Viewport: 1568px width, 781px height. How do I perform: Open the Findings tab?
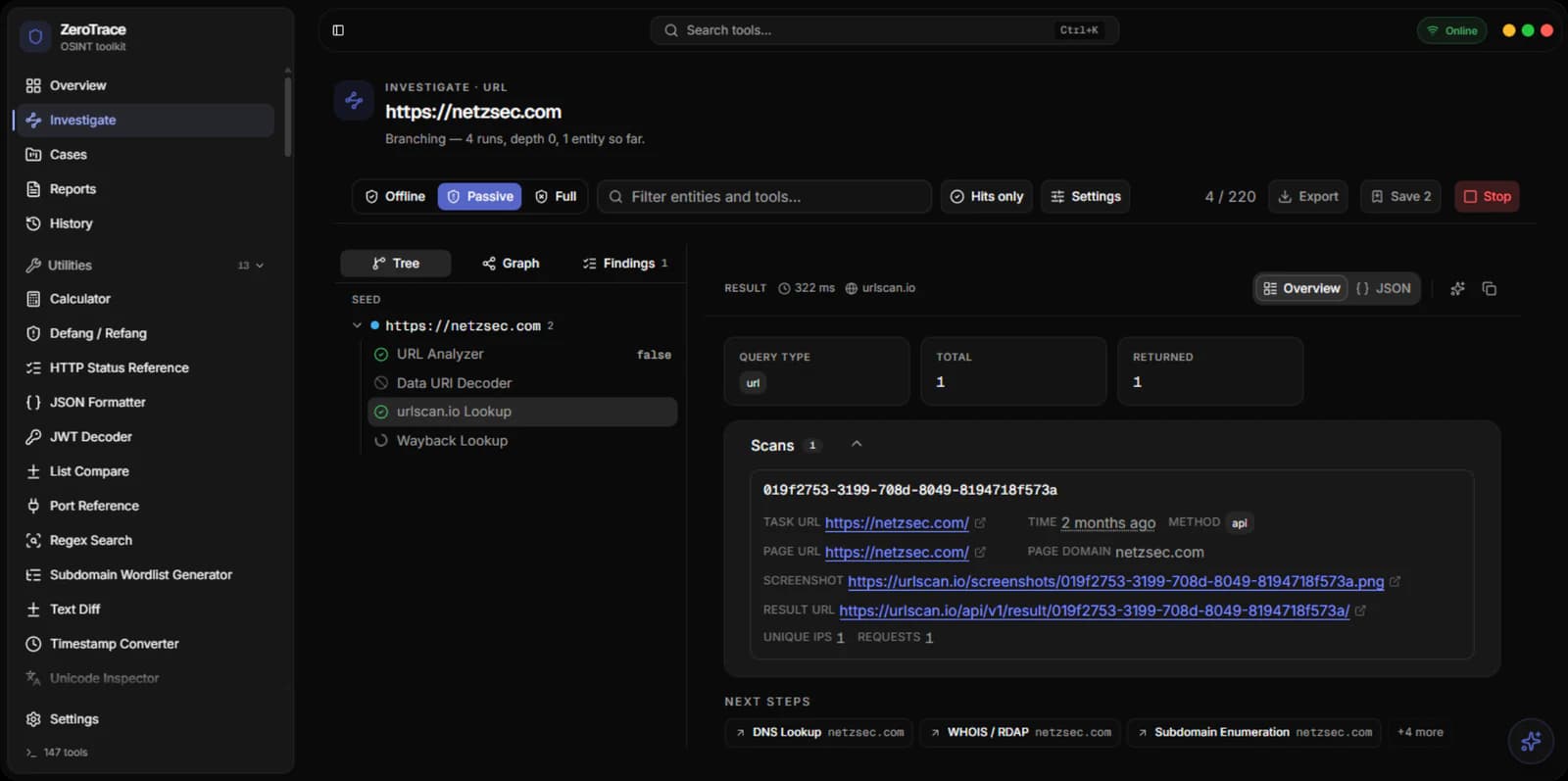click(624, 264)
